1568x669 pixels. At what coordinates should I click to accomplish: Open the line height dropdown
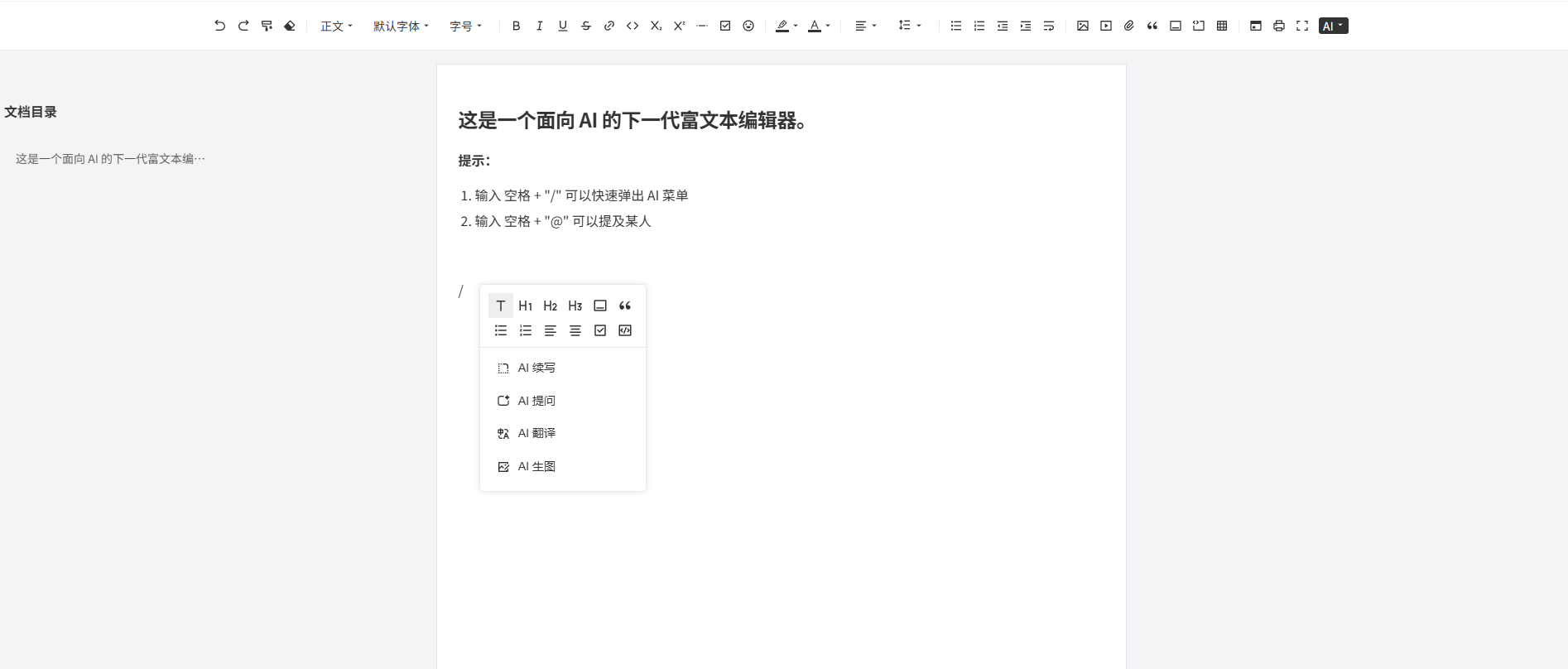point(910,26)
